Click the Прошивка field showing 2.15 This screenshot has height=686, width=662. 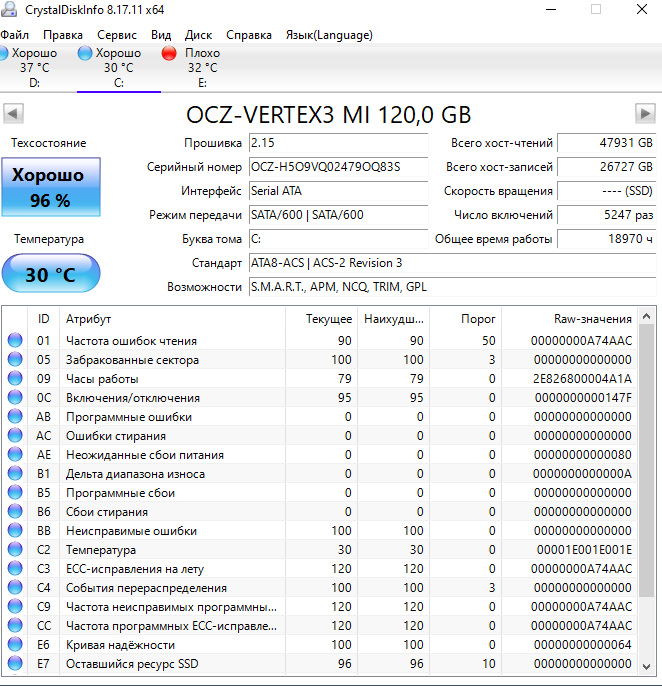pos(338,143)
